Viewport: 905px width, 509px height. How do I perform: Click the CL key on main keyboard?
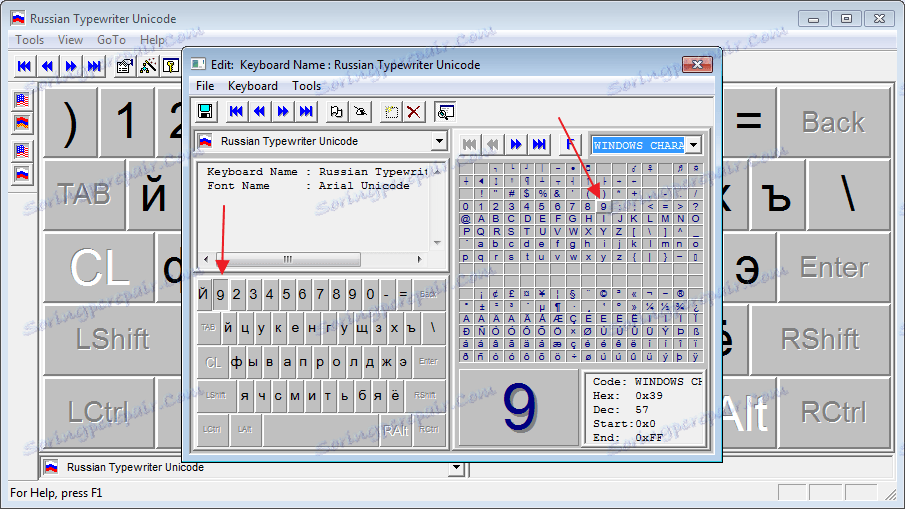[99, 267]
